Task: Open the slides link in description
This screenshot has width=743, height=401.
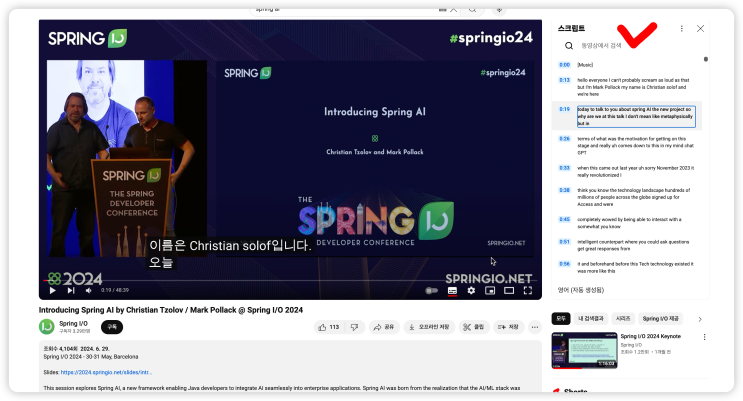Action: pos(106,373)
